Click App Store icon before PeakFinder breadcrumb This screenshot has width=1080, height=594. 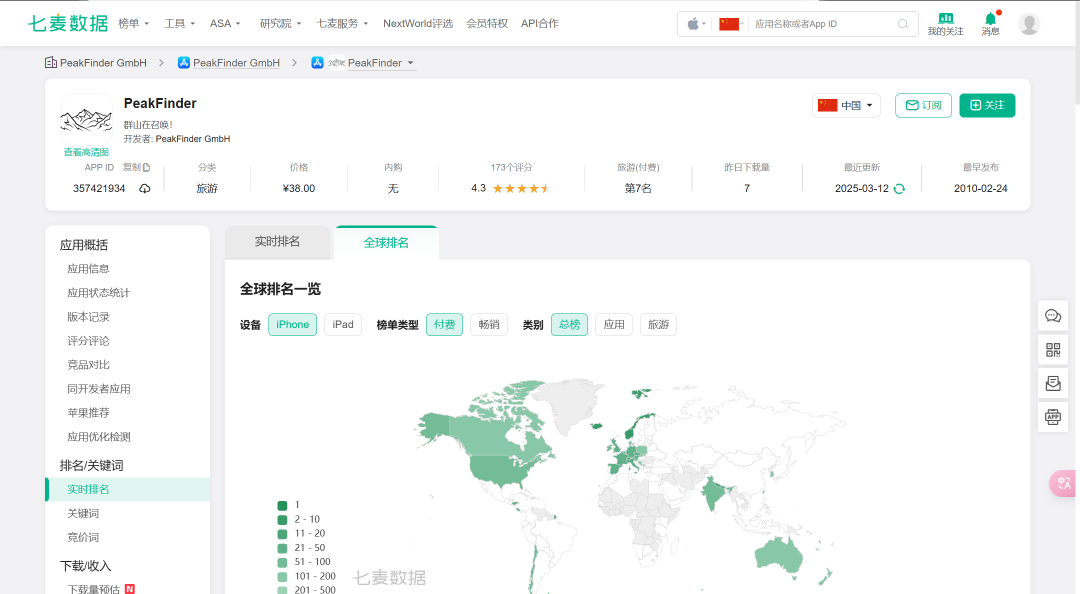point(317,63)
